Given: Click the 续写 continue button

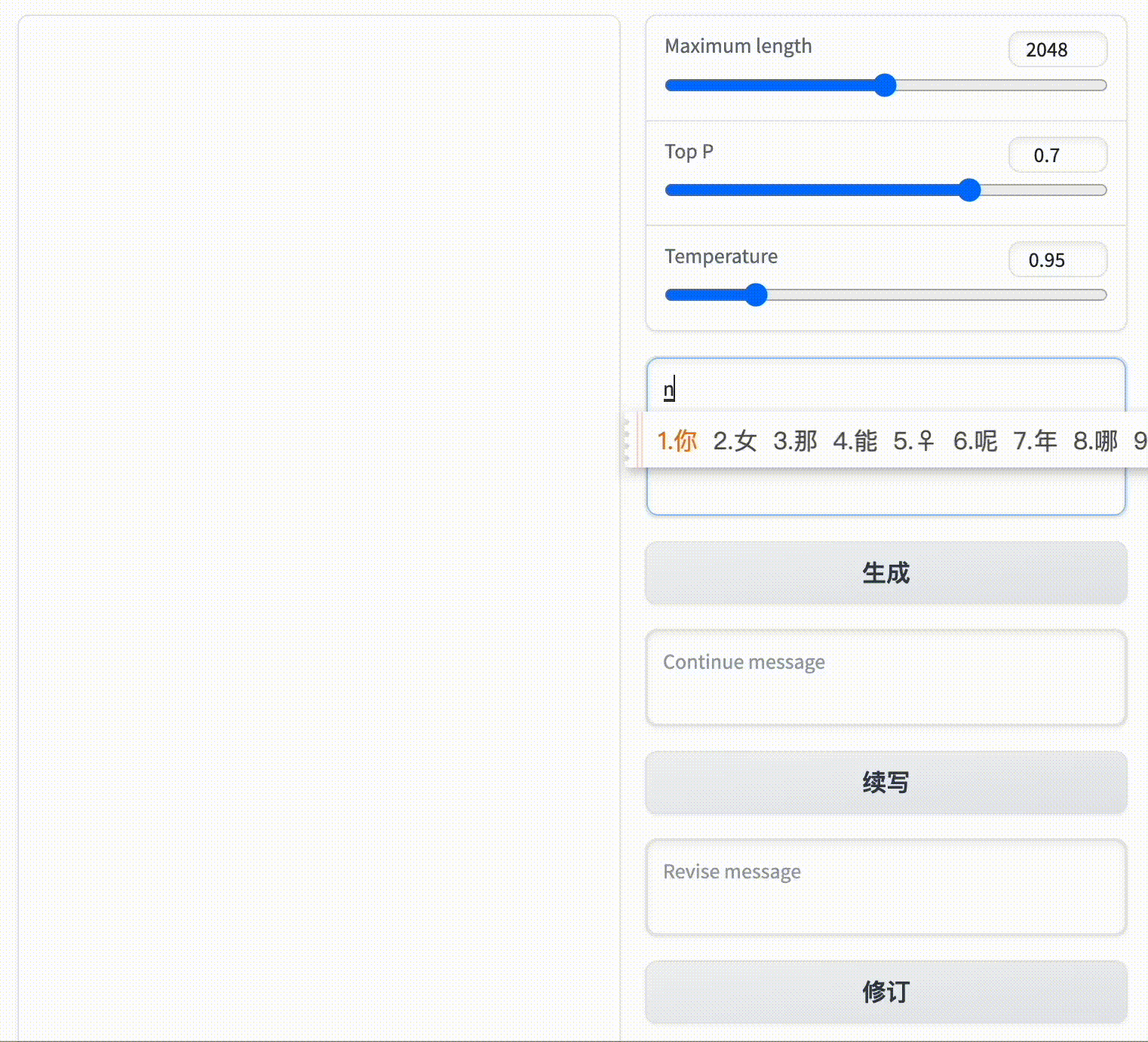Looking at the screenshot, I should coord(886,783).
